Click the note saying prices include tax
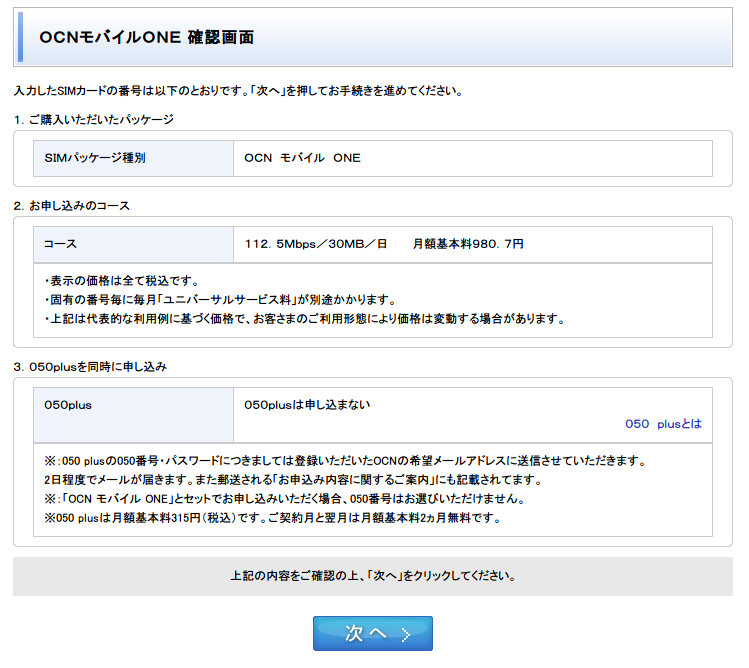 point(122,280)
